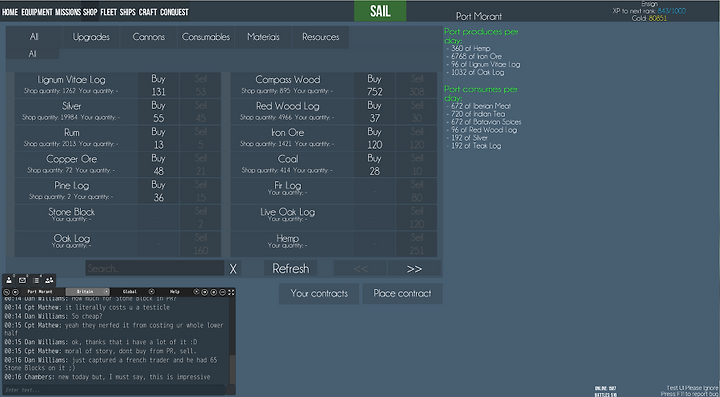Open the SHIPS menu
This screenshot has width=720, height=397.
tap(128, 12)
